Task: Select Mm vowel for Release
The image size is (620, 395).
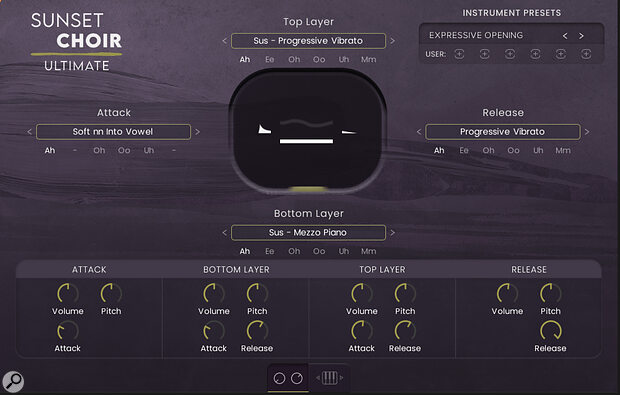Action: coord(563,151)
